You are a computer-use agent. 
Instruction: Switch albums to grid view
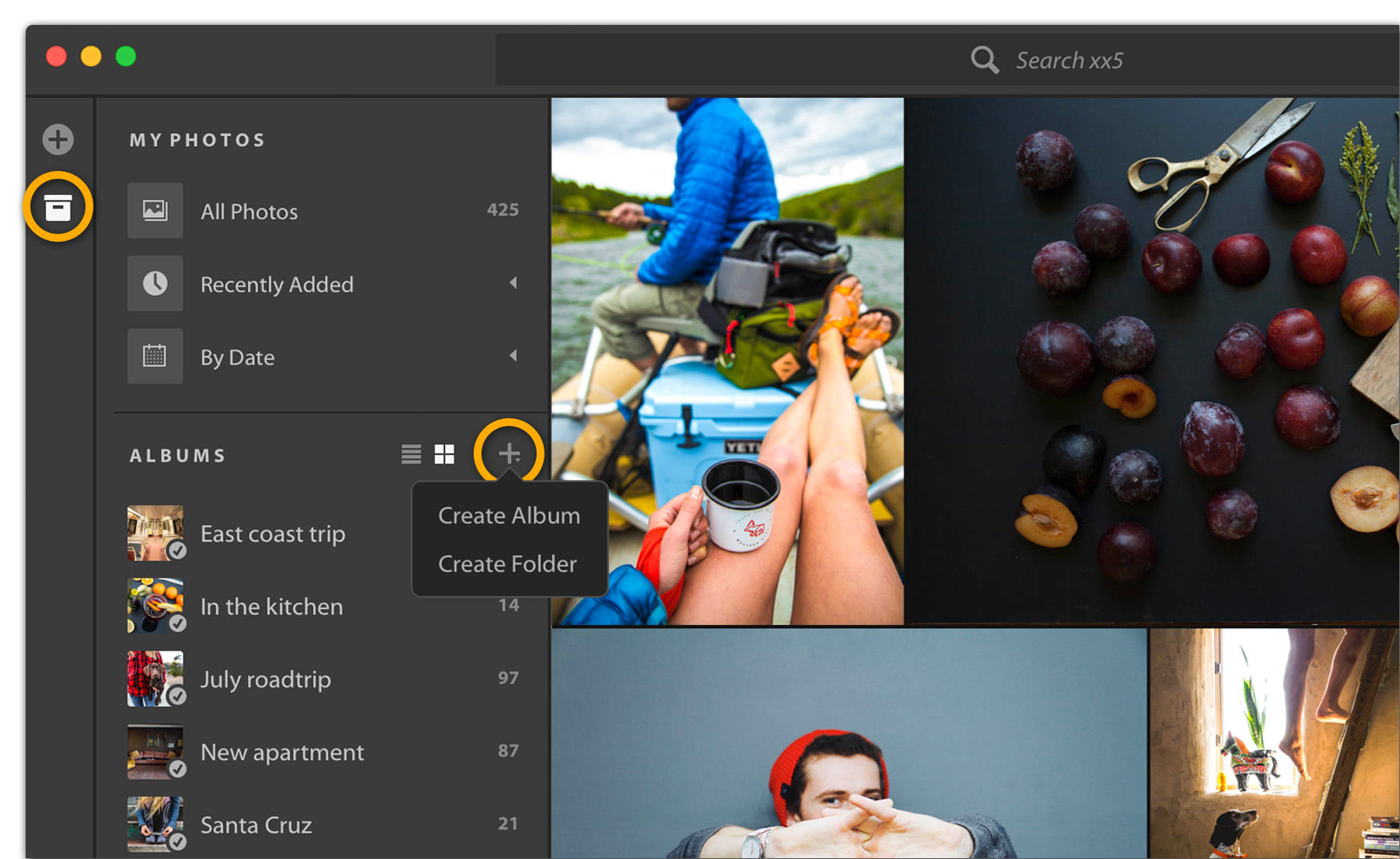[444, 453]
